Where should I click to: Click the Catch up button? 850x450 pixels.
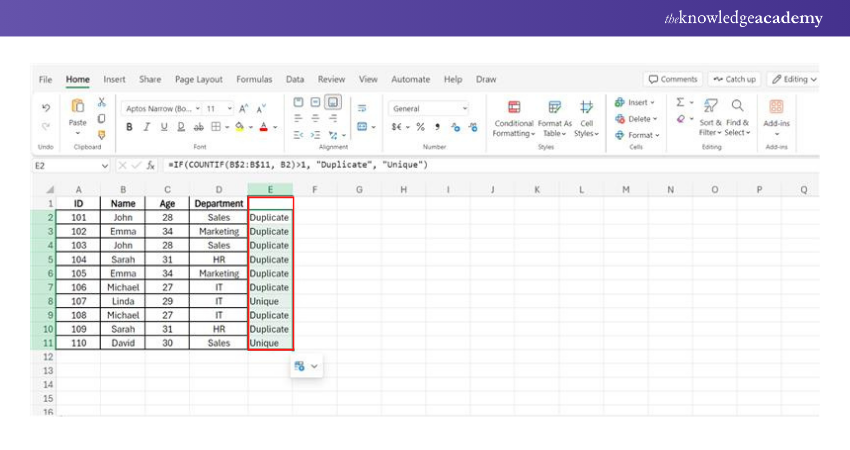(734, 79)
